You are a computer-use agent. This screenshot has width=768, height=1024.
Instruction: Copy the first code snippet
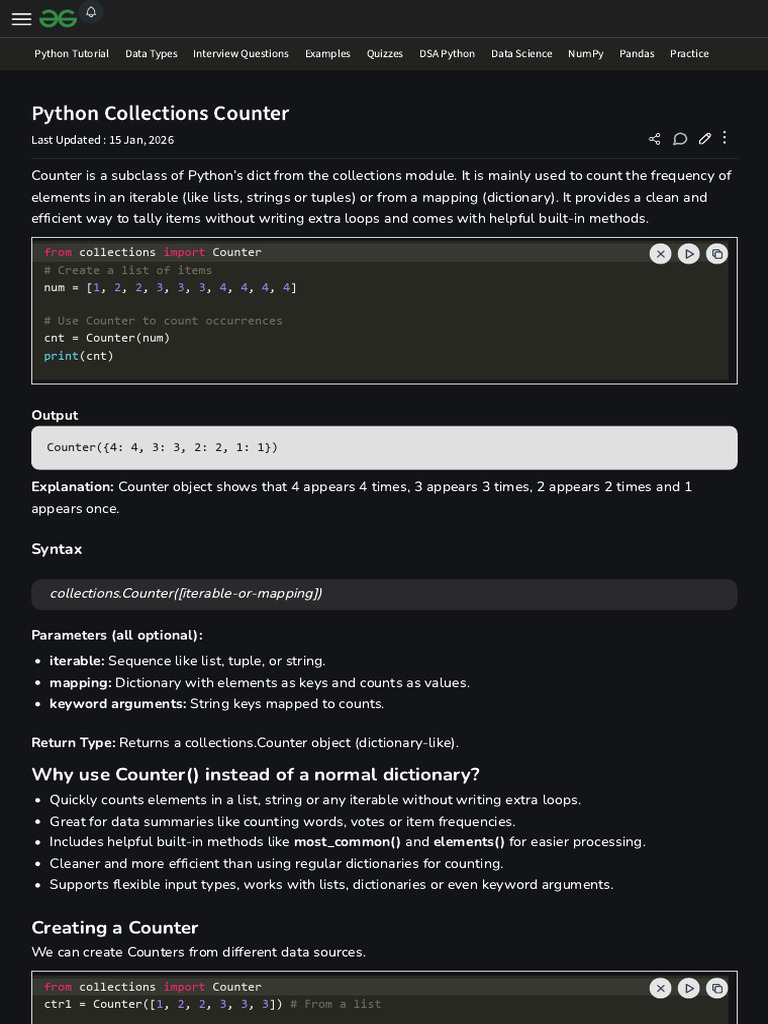coord(716,254)
